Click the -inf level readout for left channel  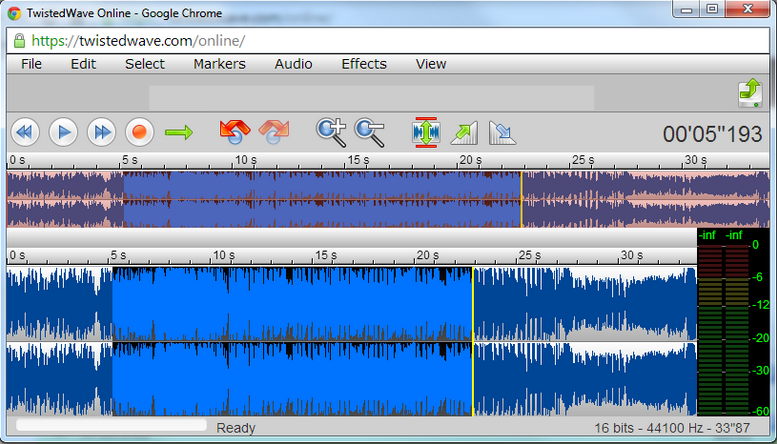point(707,235)
